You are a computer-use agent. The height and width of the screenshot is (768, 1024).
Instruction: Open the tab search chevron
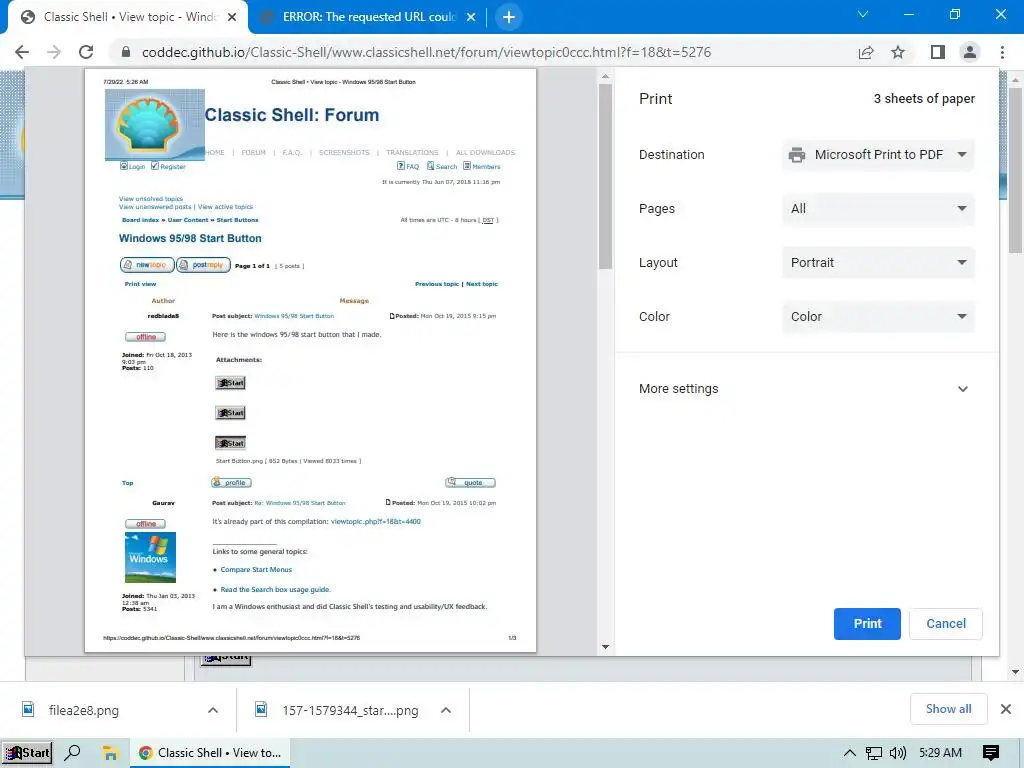[x=863, y=14]
